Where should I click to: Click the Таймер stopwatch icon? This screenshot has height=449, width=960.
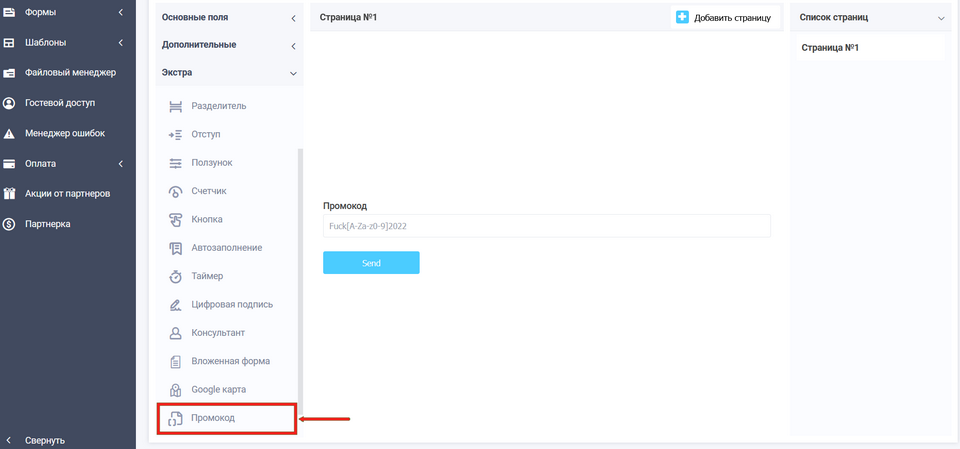(x=175, y=276)
